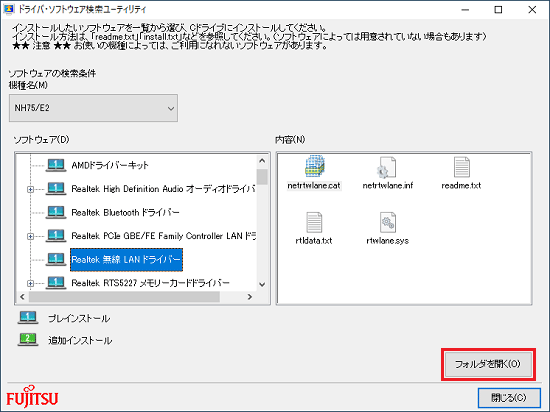
Task: Click software list scroll up arrow
Action: pyautogui.click(x=262, y=161)
